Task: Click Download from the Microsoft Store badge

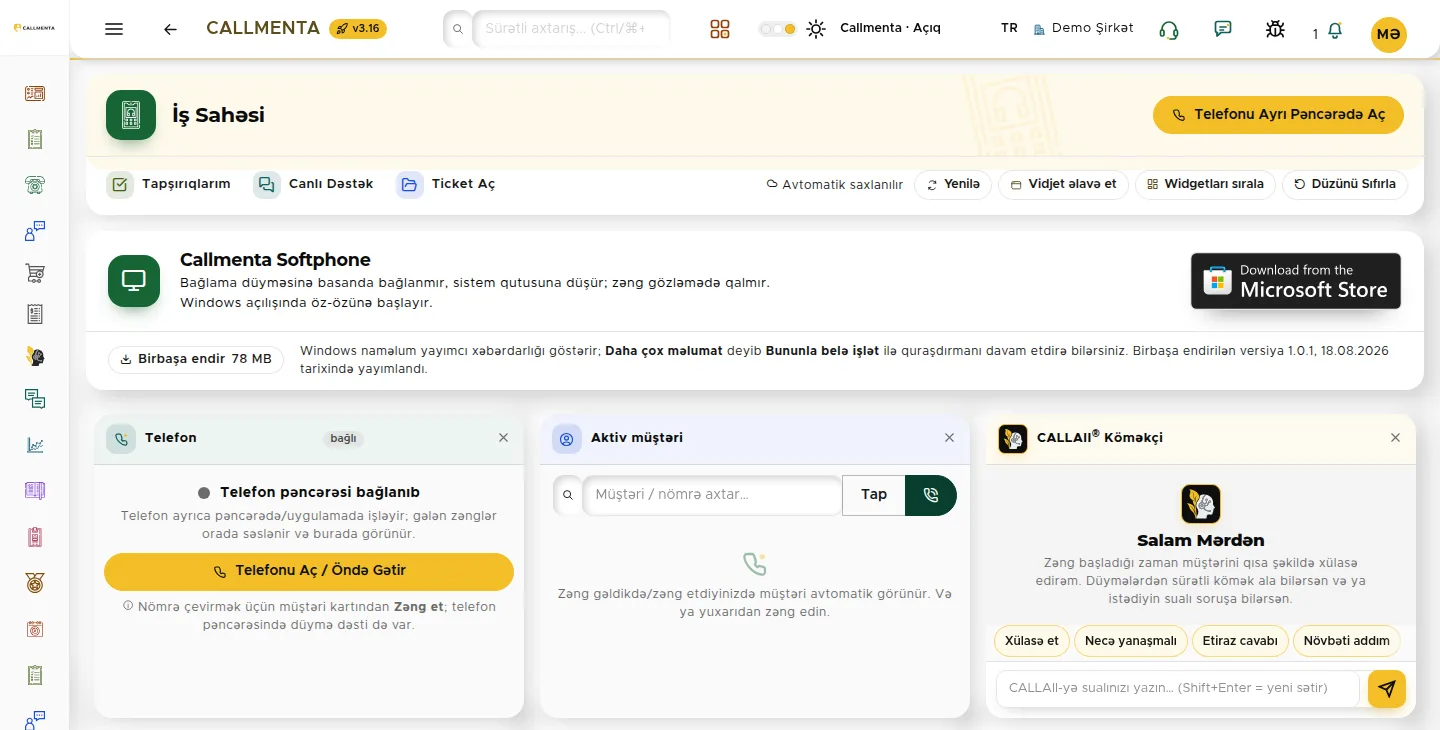Action: tap(1296, 281)
